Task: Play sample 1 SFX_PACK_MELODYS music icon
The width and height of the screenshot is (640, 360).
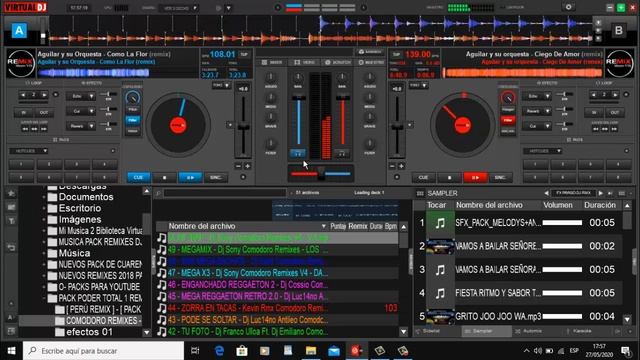Action: click(440, 223)
